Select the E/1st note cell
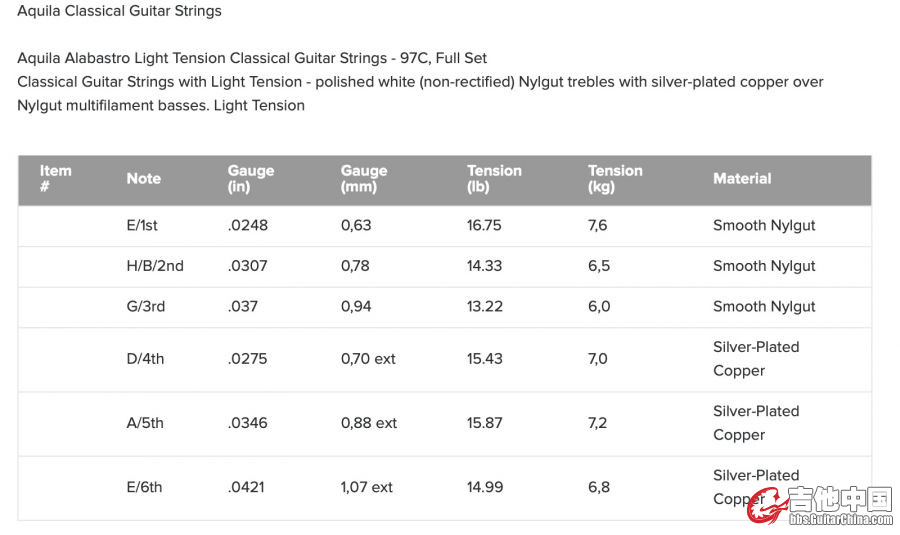The width and height of the screenshot is (900, 535). pos(142,226)
